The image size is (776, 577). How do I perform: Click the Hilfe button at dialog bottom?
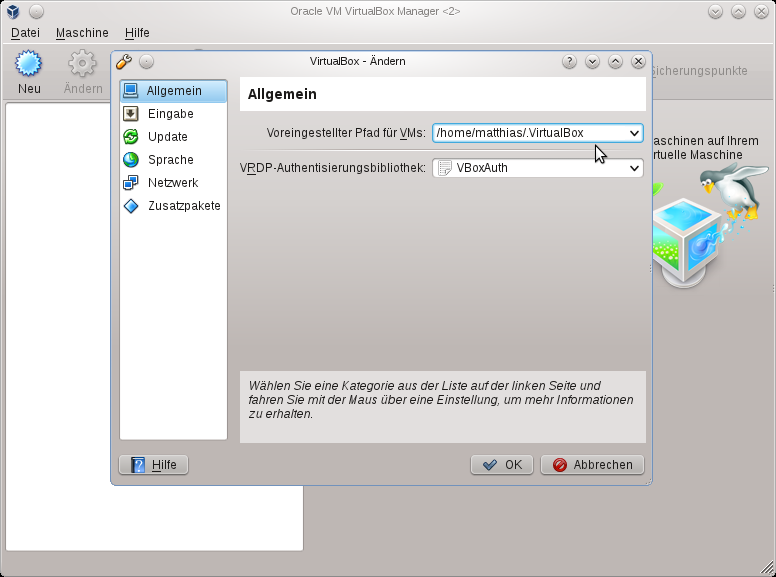pos(153,465)
